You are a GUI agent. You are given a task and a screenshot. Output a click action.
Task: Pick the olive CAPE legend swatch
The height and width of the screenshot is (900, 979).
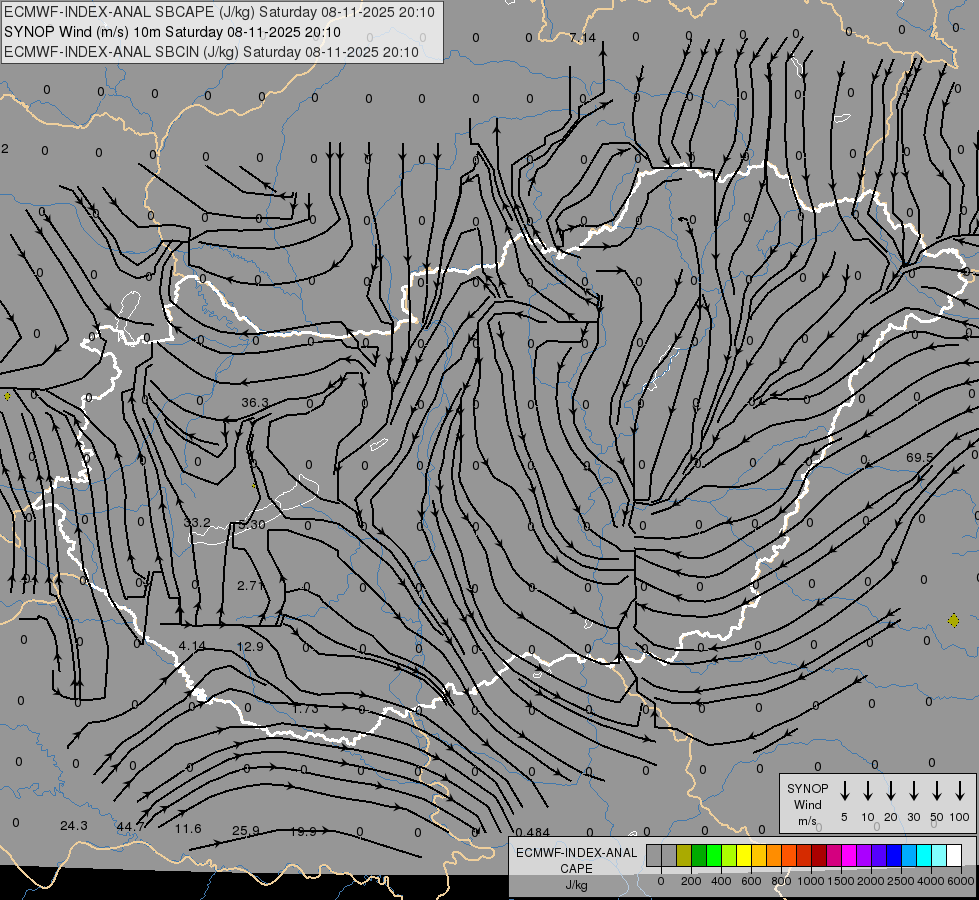point(684,855)
